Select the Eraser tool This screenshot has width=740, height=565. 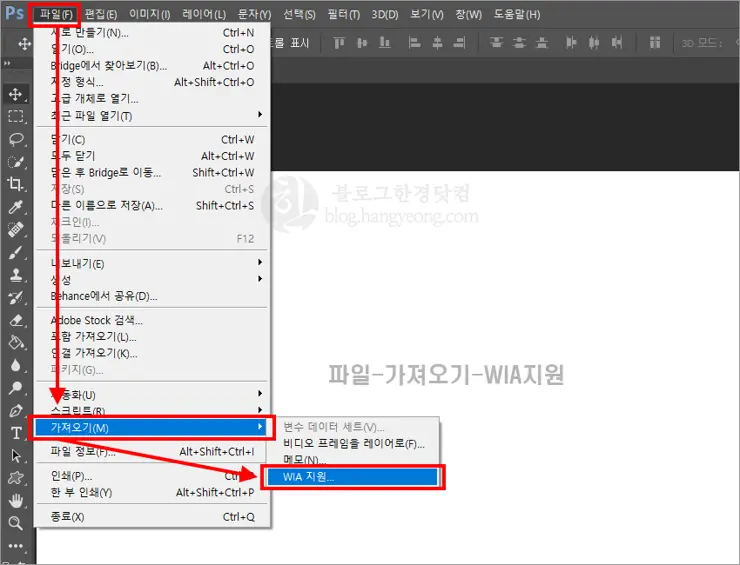pos(16,320)
